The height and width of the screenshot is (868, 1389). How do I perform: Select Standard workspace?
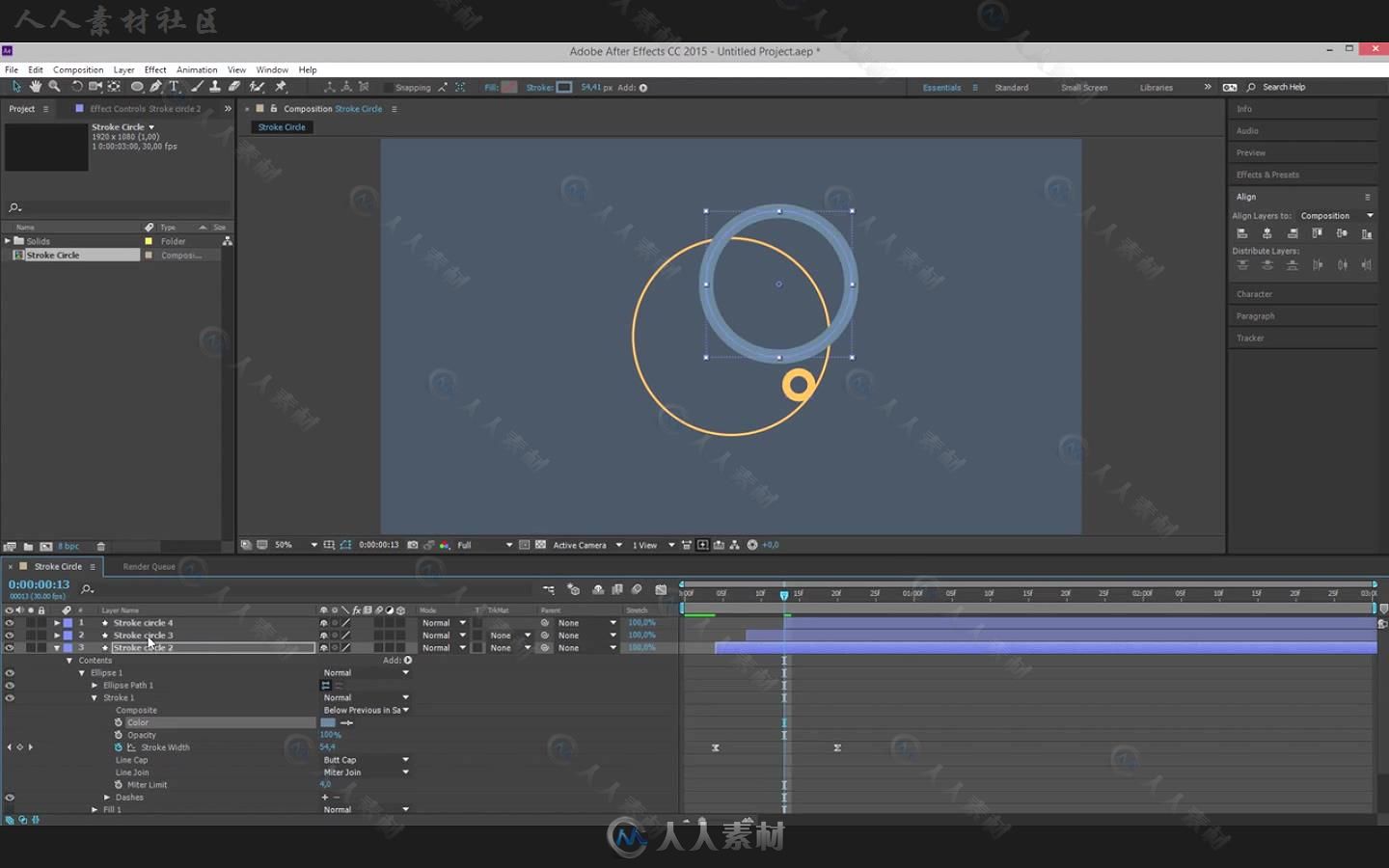point(1011,88)
